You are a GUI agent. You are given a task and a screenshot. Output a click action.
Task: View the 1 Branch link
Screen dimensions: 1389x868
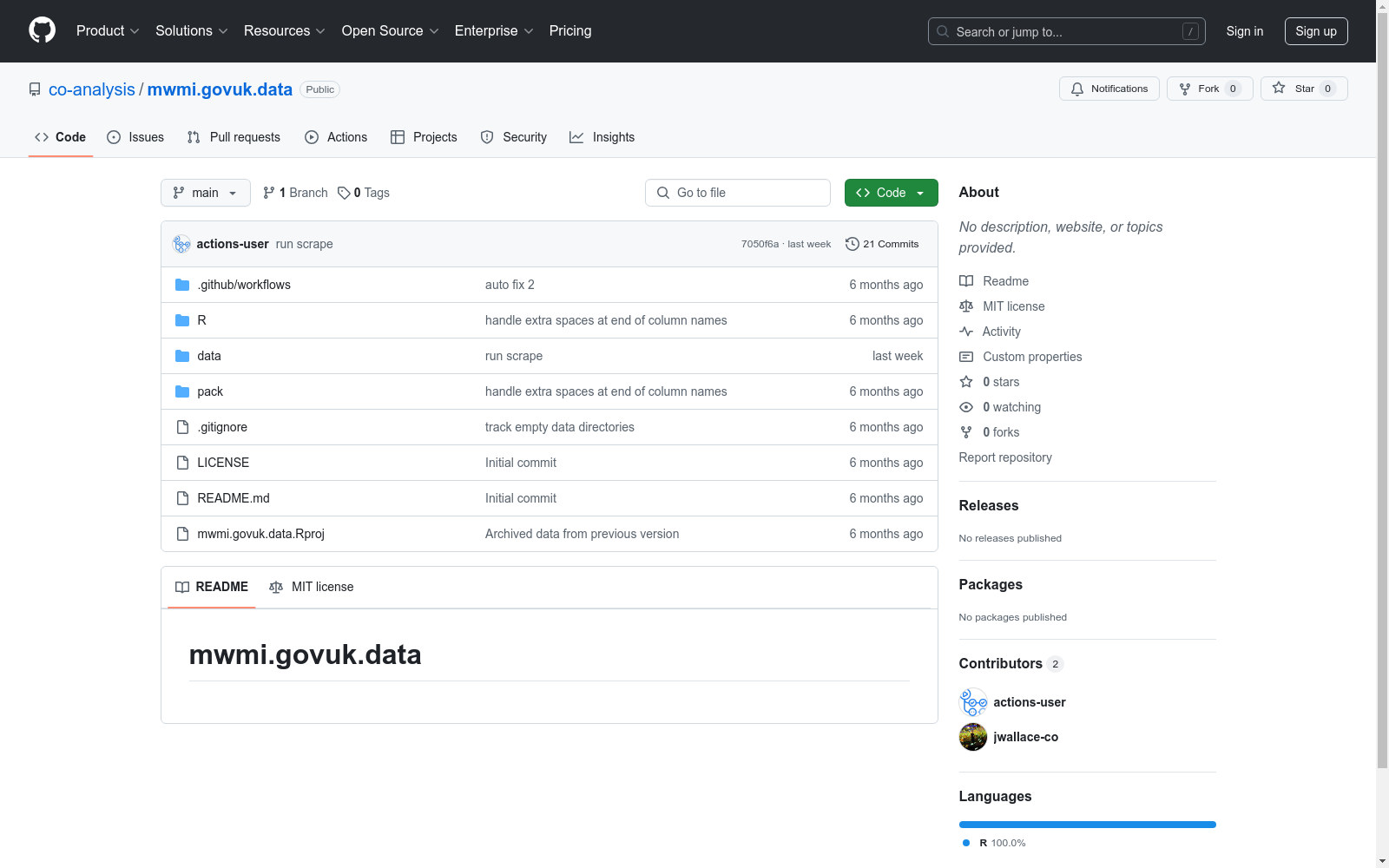coord(295,193)
